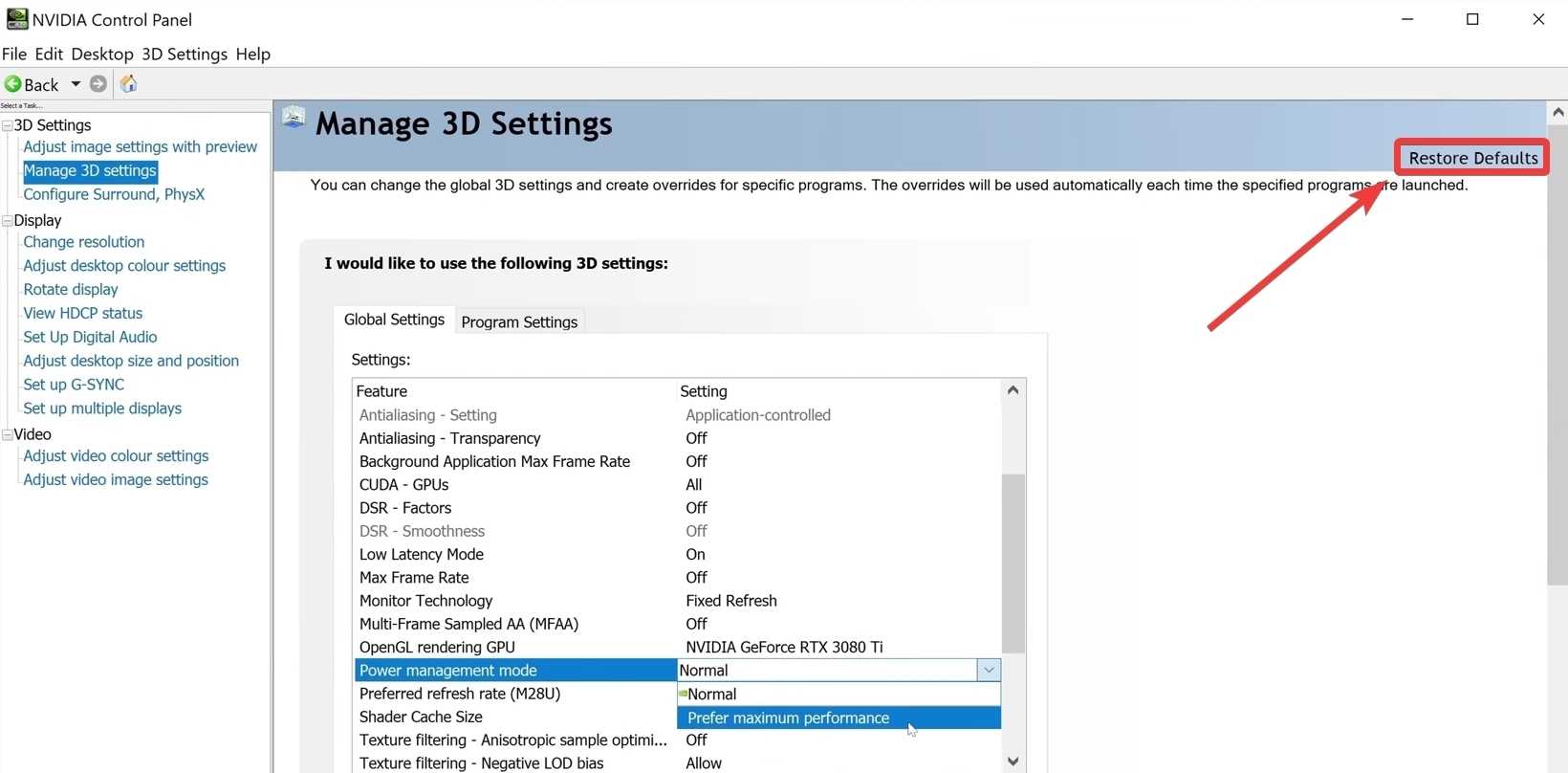The width and height of the screenshot is (1568, 773).
Task: Collapse the Video tree node
Action: coord(8,434)
